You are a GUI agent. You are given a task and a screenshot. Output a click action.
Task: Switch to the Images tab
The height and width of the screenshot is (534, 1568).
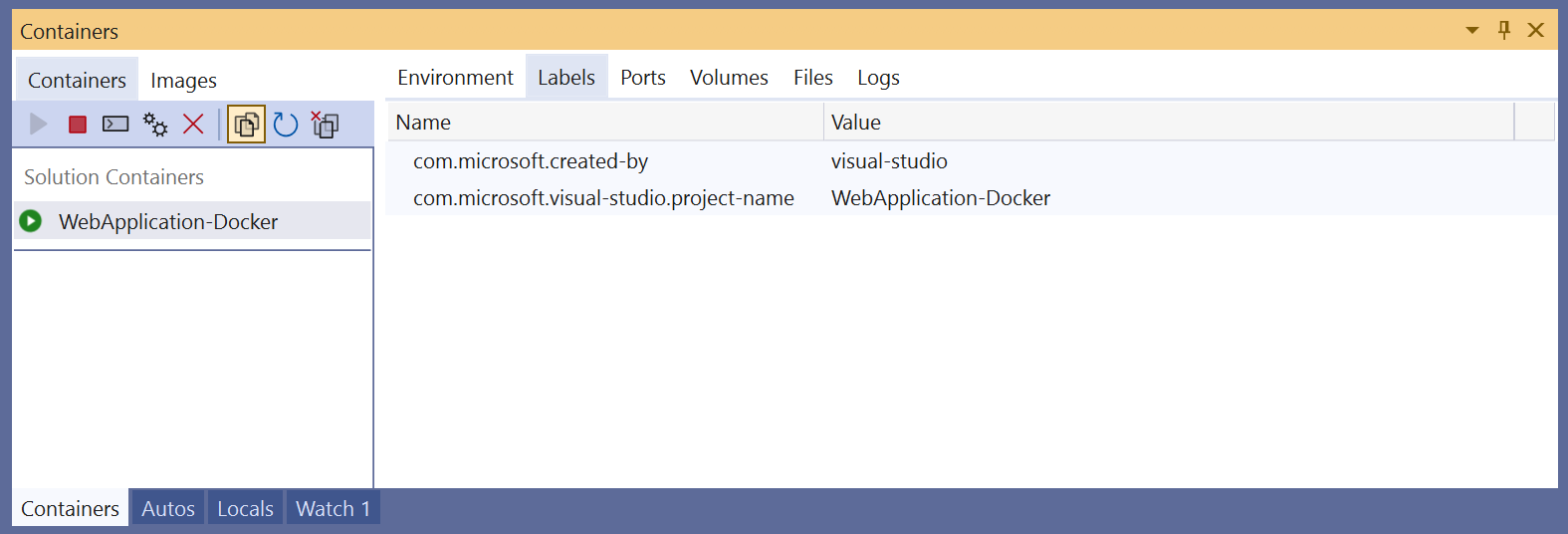pyautogui.click(x=183, y=81)
